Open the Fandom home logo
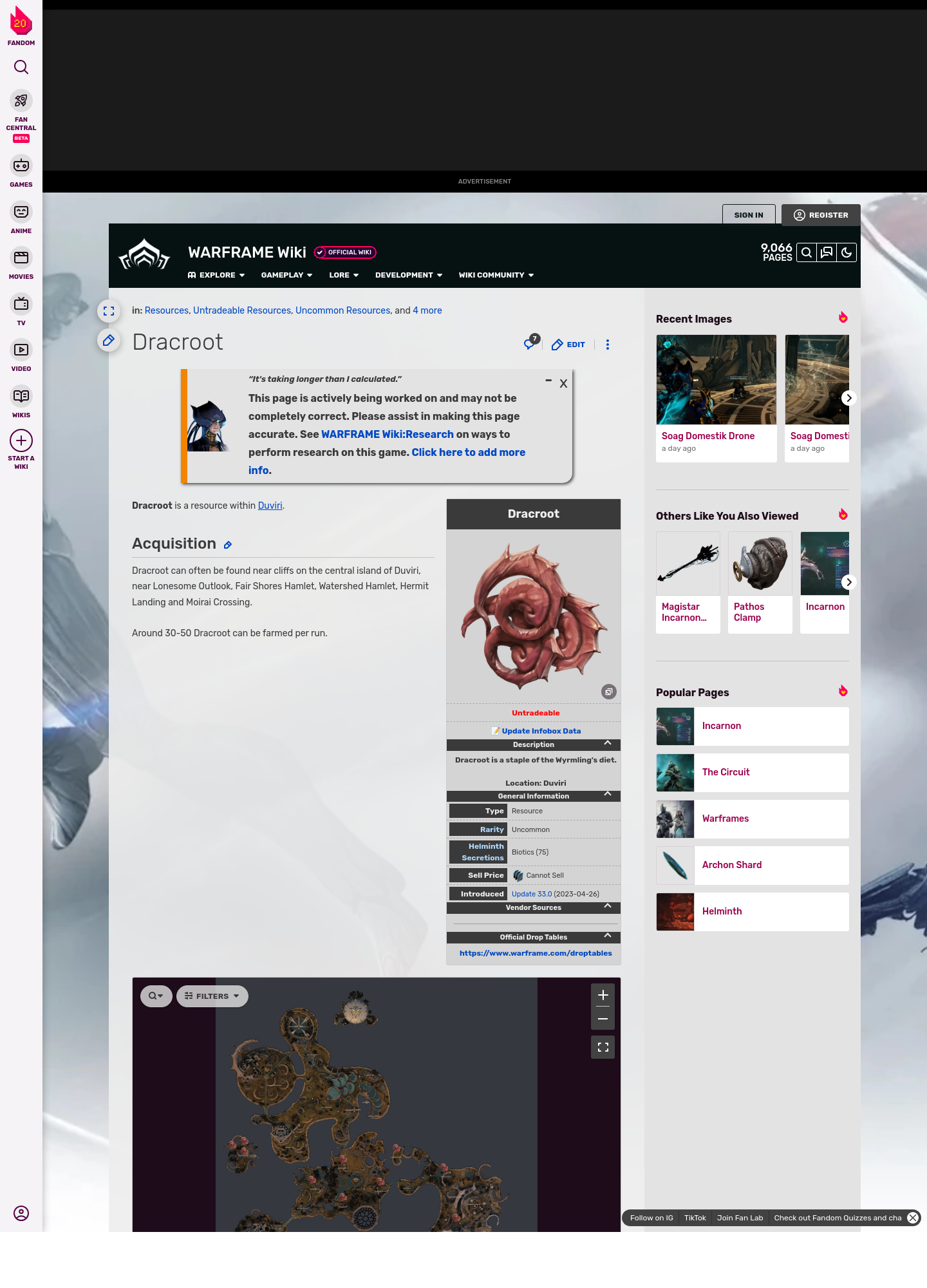 pyautogui.click(x=21, y=26)
